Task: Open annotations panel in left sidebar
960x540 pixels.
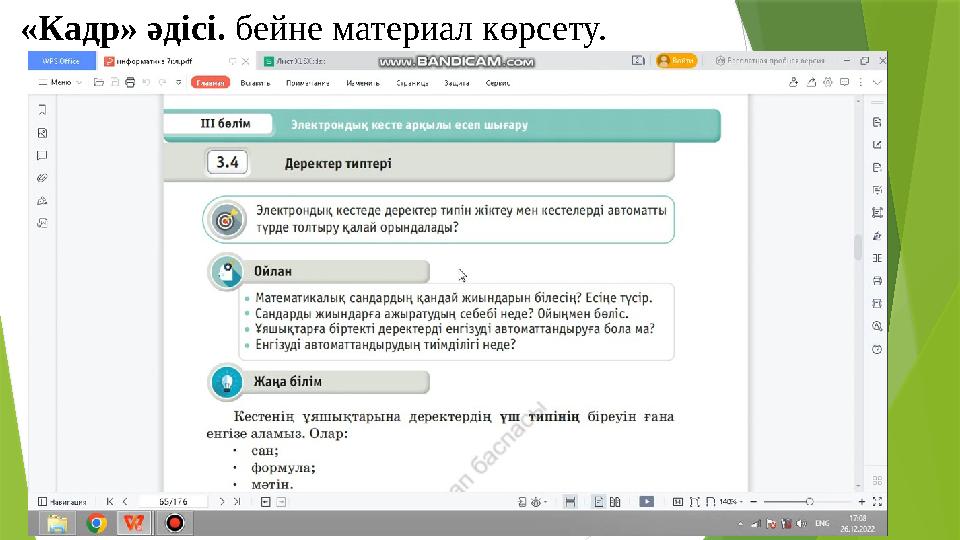Action: coord(42,156)
